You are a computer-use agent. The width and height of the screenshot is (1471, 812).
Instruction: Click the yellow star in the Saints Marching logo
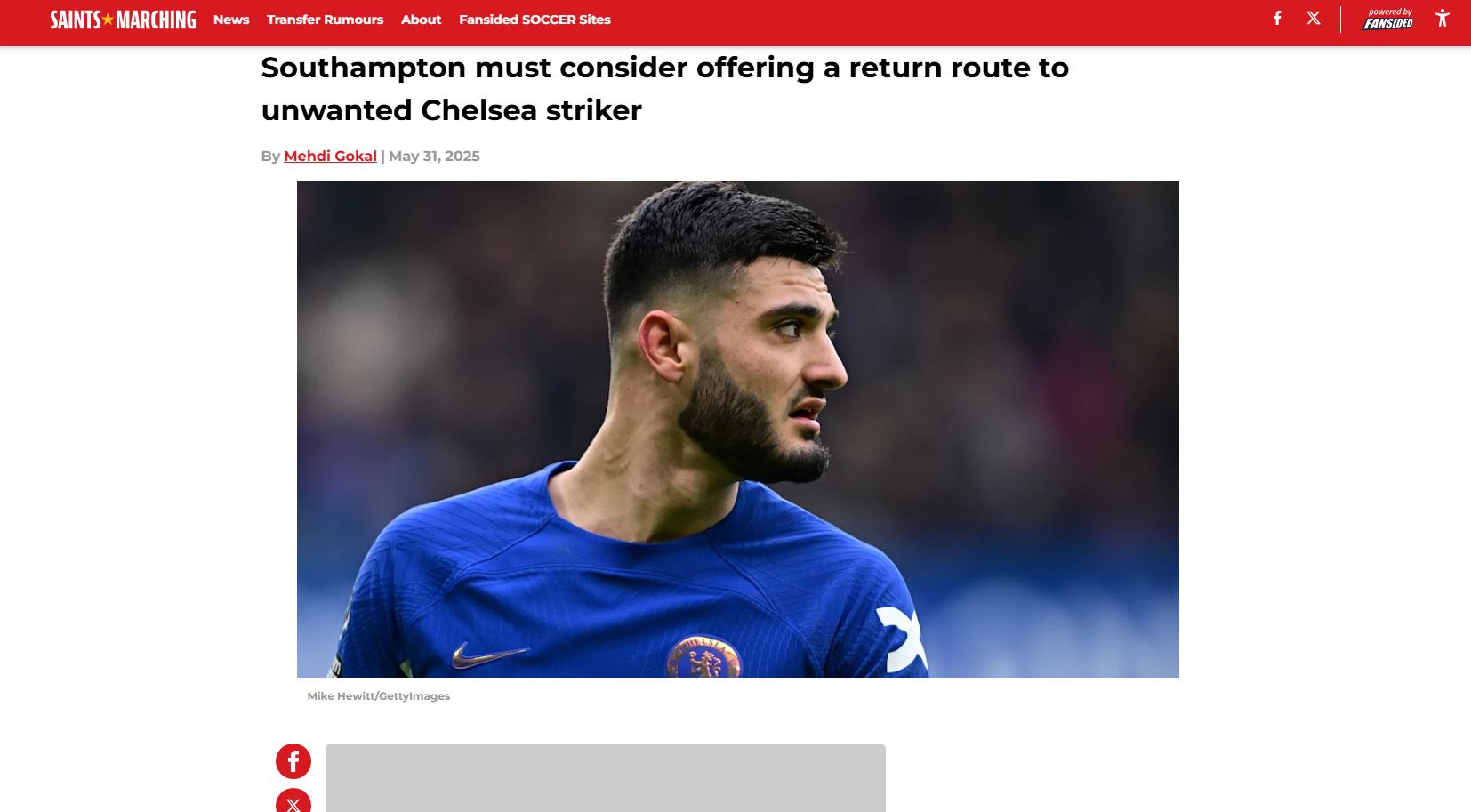[109, 20]
